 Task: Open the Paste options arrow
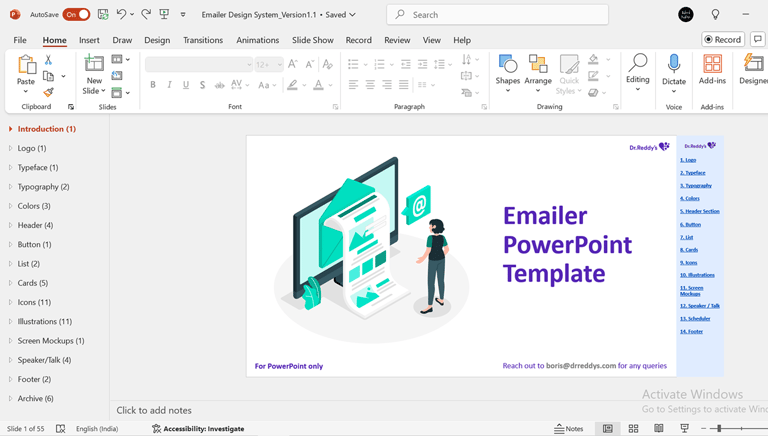point(26,91)
